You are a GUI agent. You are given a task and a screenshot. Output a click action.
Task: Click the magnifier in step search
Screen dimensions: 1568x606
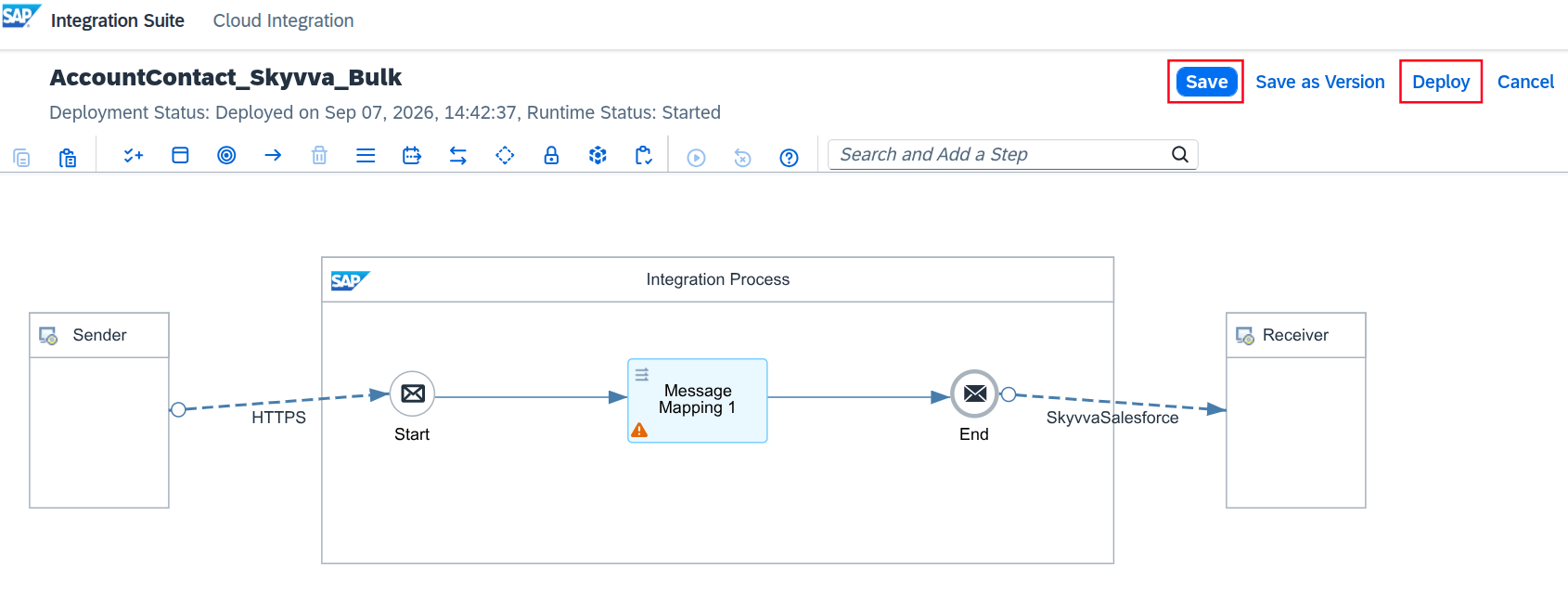tap(1180, 154)
